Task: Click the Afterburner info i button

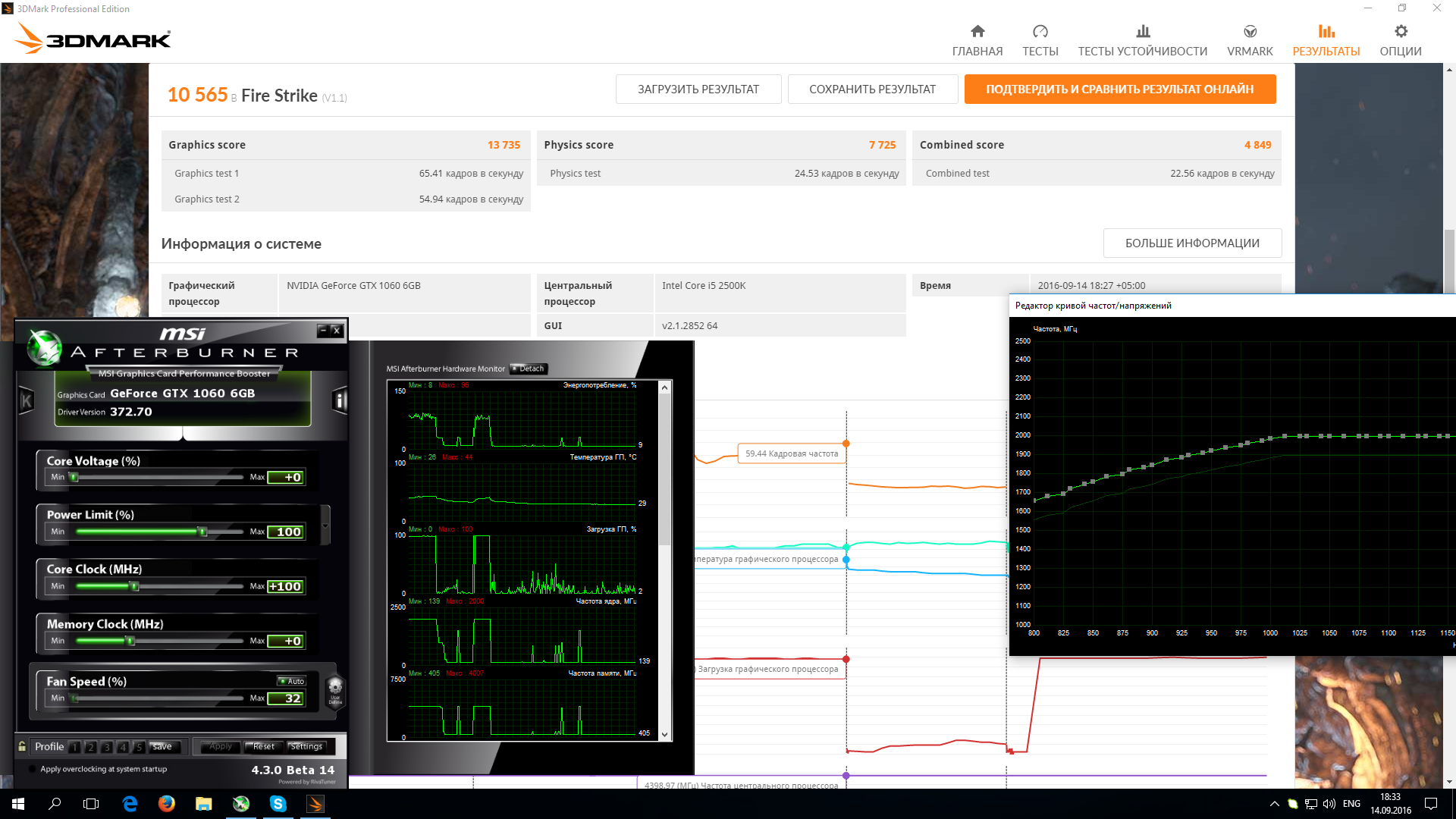Action: pos(340,400)
